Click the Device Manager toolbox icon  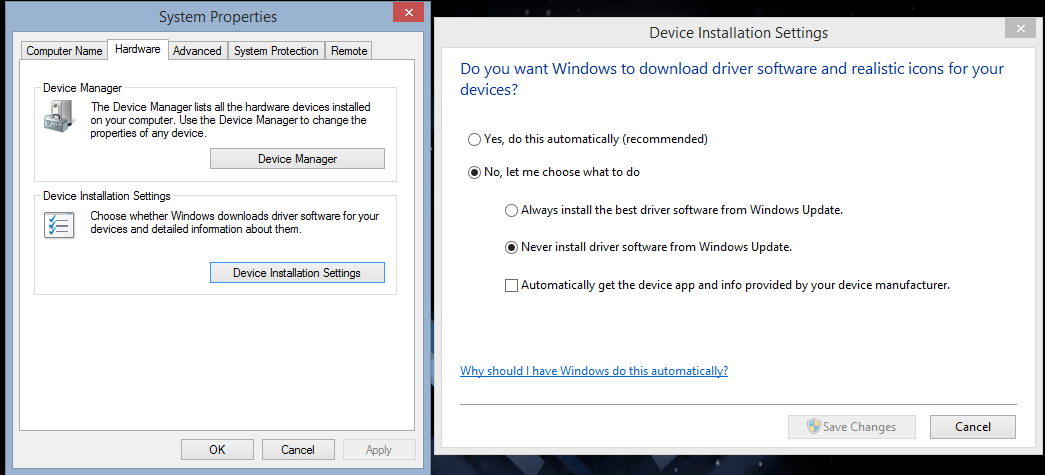61,116
